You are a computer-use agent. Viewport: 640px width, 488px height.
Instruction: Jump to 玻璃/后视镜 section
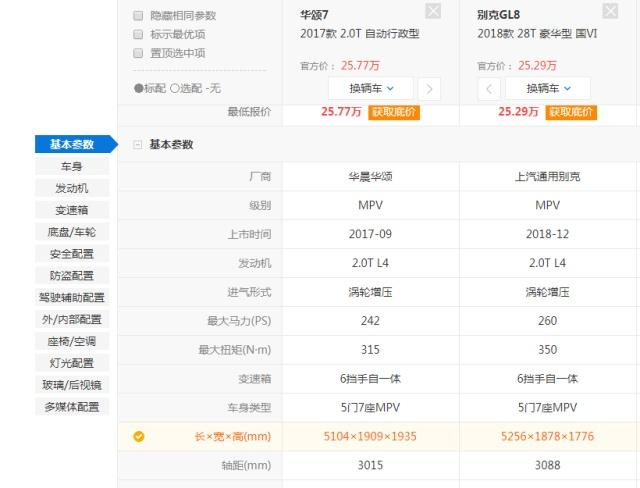click(72, 385)
